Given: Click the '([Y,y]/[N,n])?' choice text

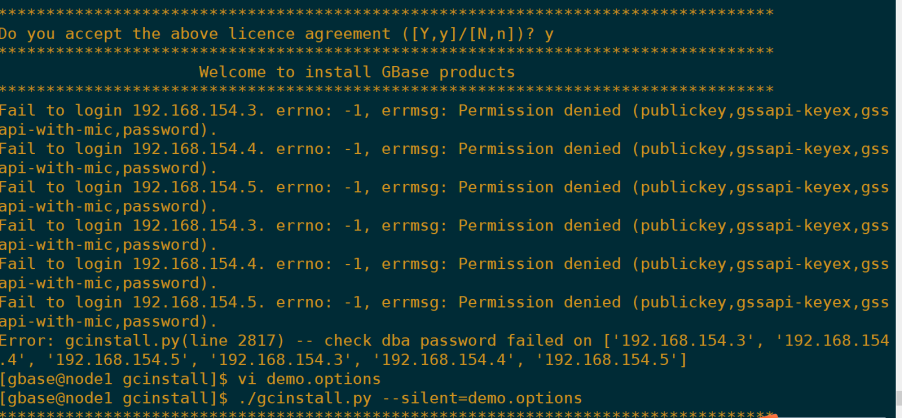Looking at the screenshot, I should [x=467, y=34].
